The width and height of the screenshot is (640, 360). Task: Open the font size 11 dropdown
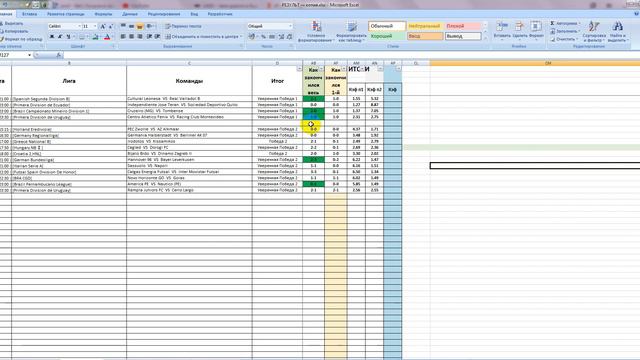tap(95, 26)
